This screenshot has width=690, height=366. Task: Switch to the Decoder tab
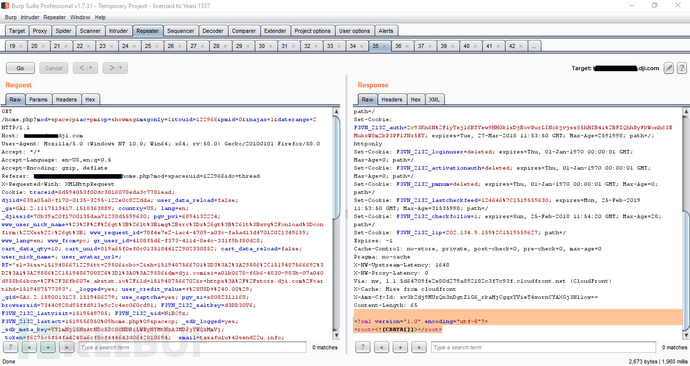(x=213, y=31)
